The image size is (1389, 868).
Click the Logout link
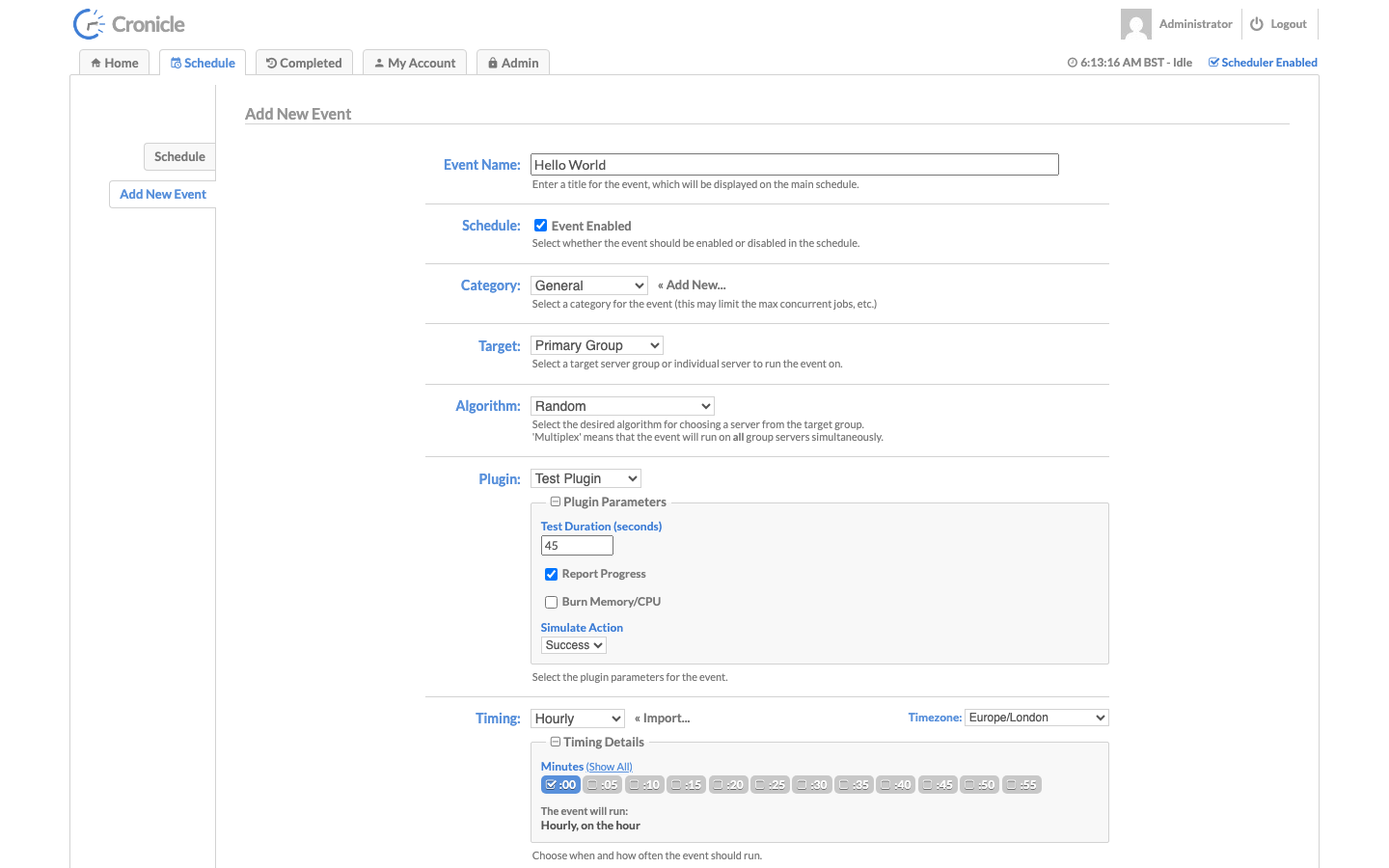tap(1289, 24)
